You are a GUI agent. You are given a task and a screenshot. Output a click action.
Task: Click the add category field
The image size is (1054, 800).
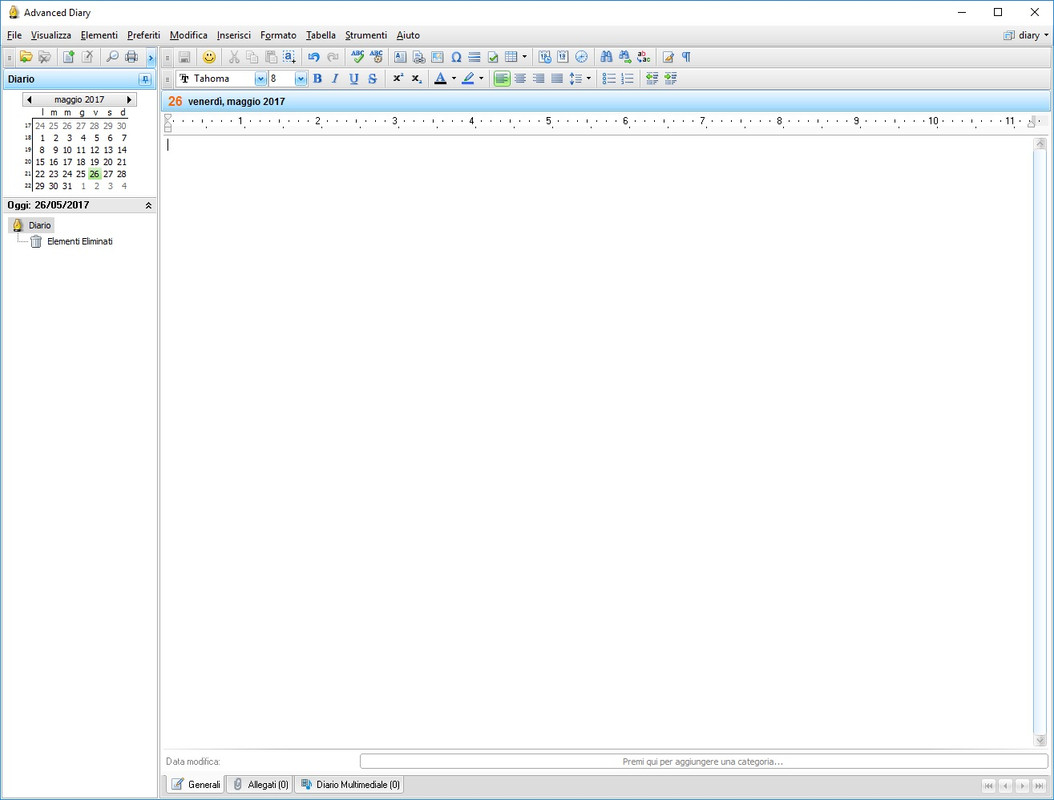click(704, 762)
